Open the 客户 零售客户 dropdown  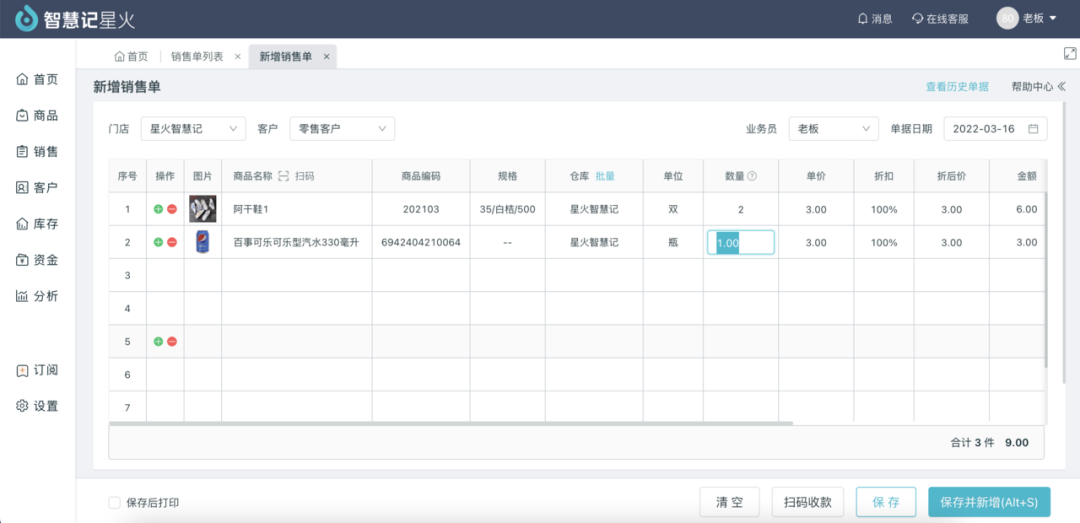[x=342, y=129]
